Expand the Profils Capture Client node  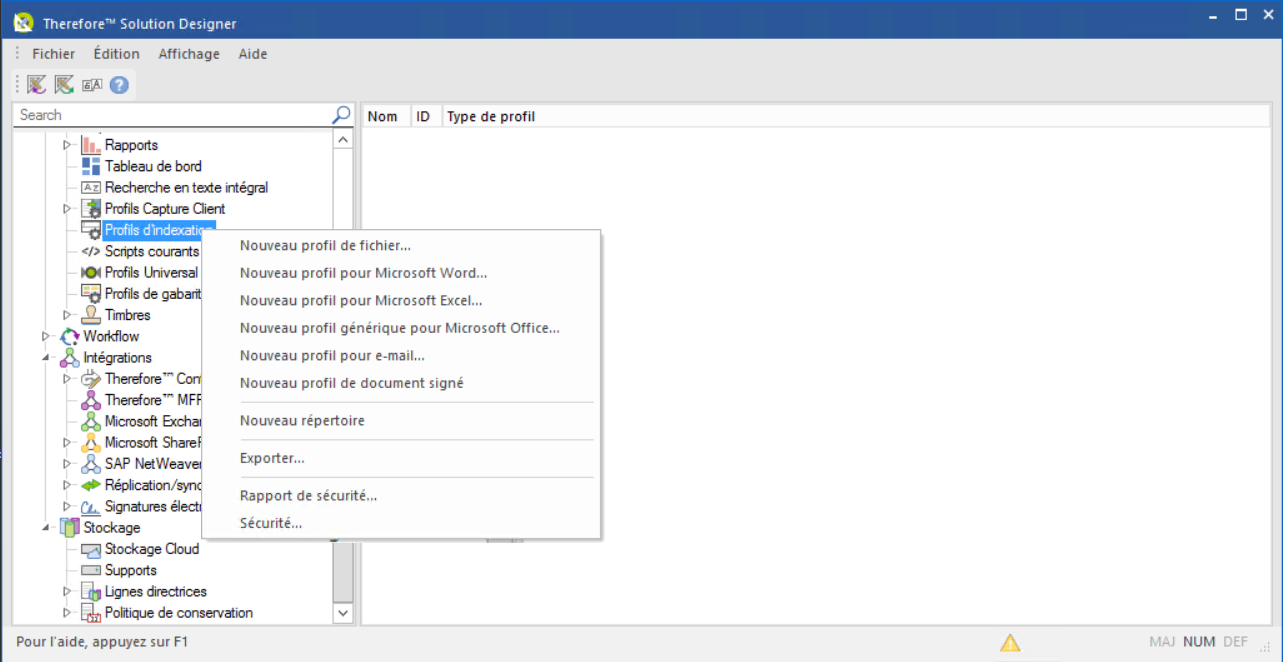click(67, 209)
